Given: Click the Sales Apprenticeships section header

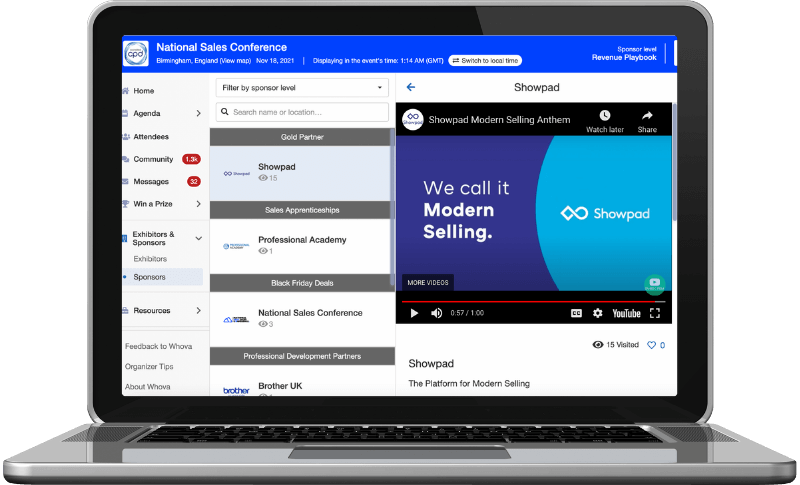Looking at the screenshot, I should tap(300, 210).
